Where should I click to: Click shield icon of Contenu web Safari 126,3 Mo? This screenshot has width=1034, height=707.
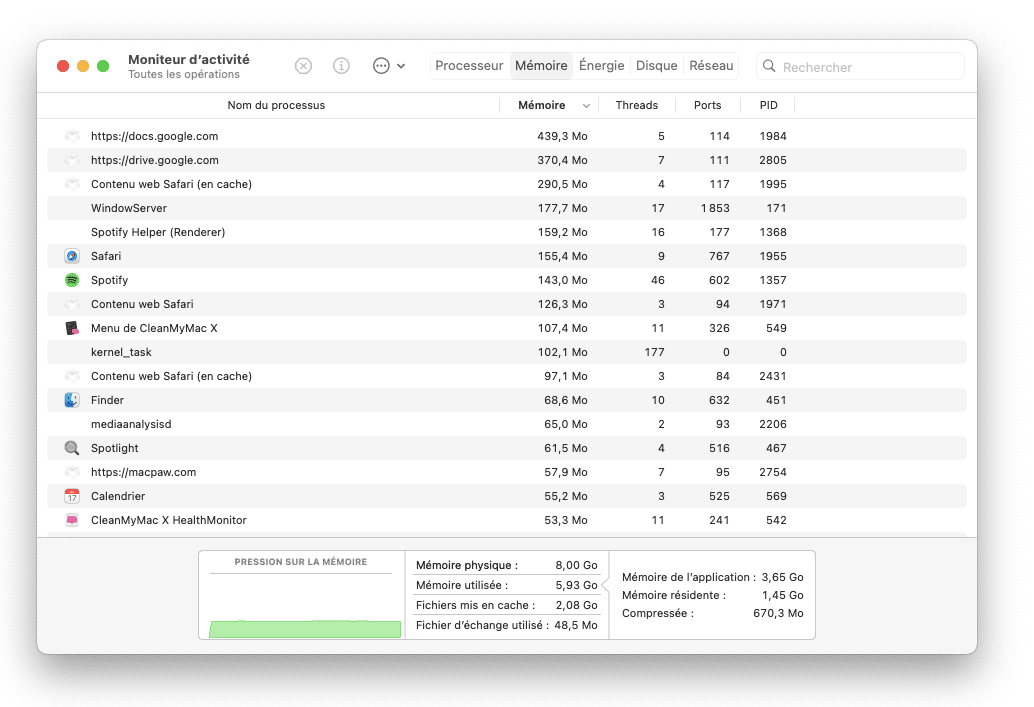[72, 304]
